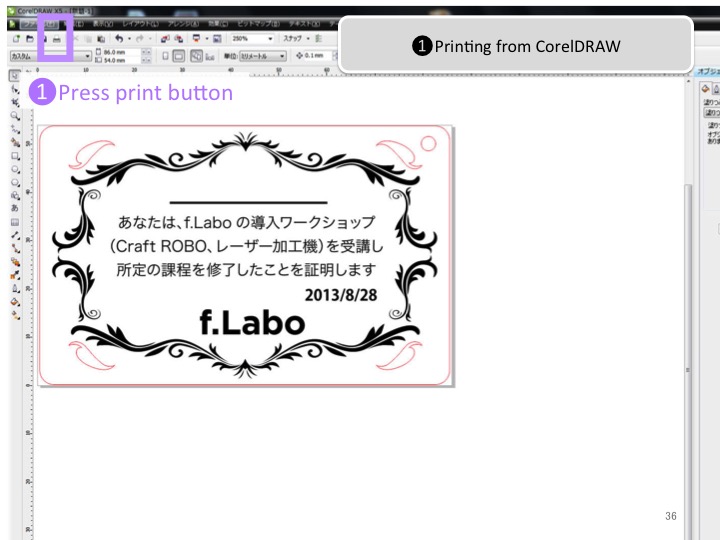Image resolution: width=720 pixels, height=540 pixels.
Task: Click the Import icon in the toolbar
Action: pos(165,39)
